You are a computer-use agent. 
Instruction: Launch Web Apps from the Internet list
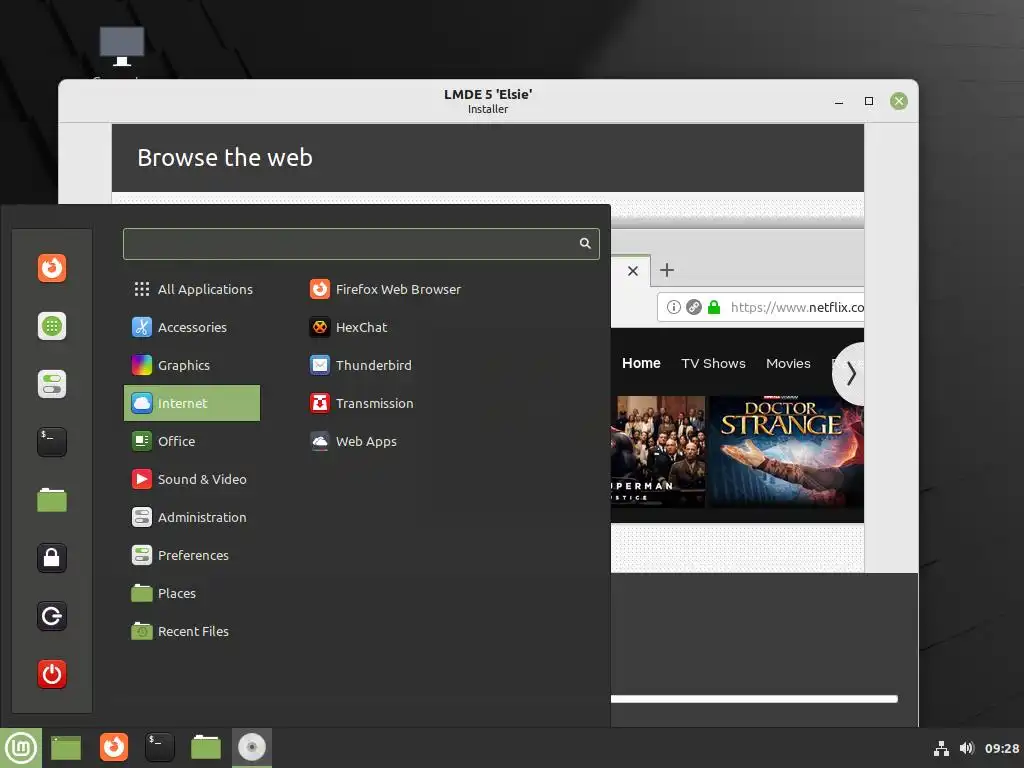[353, 441]
